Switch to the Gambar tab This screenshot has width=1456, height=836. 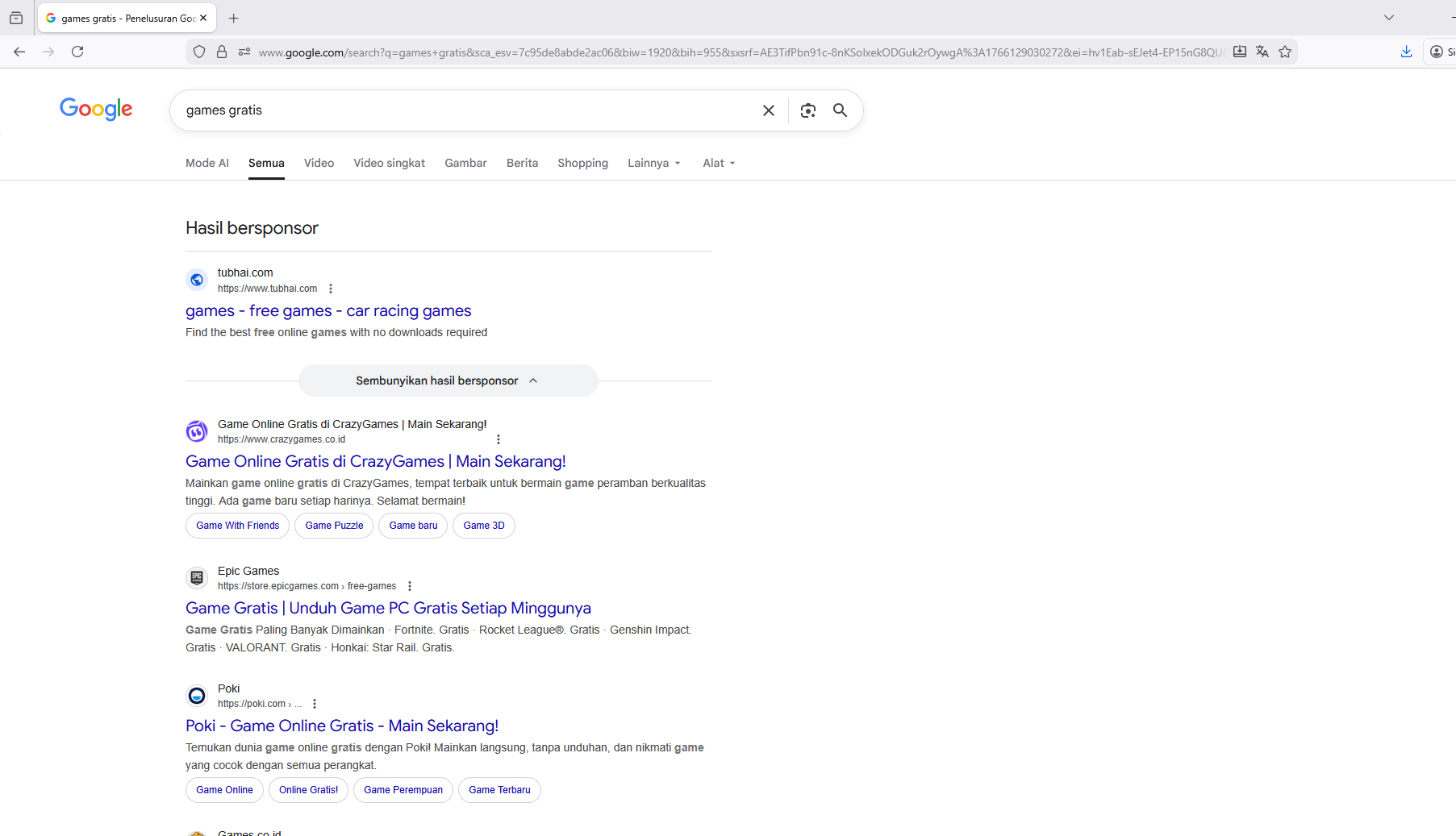[x=465, y=163]
